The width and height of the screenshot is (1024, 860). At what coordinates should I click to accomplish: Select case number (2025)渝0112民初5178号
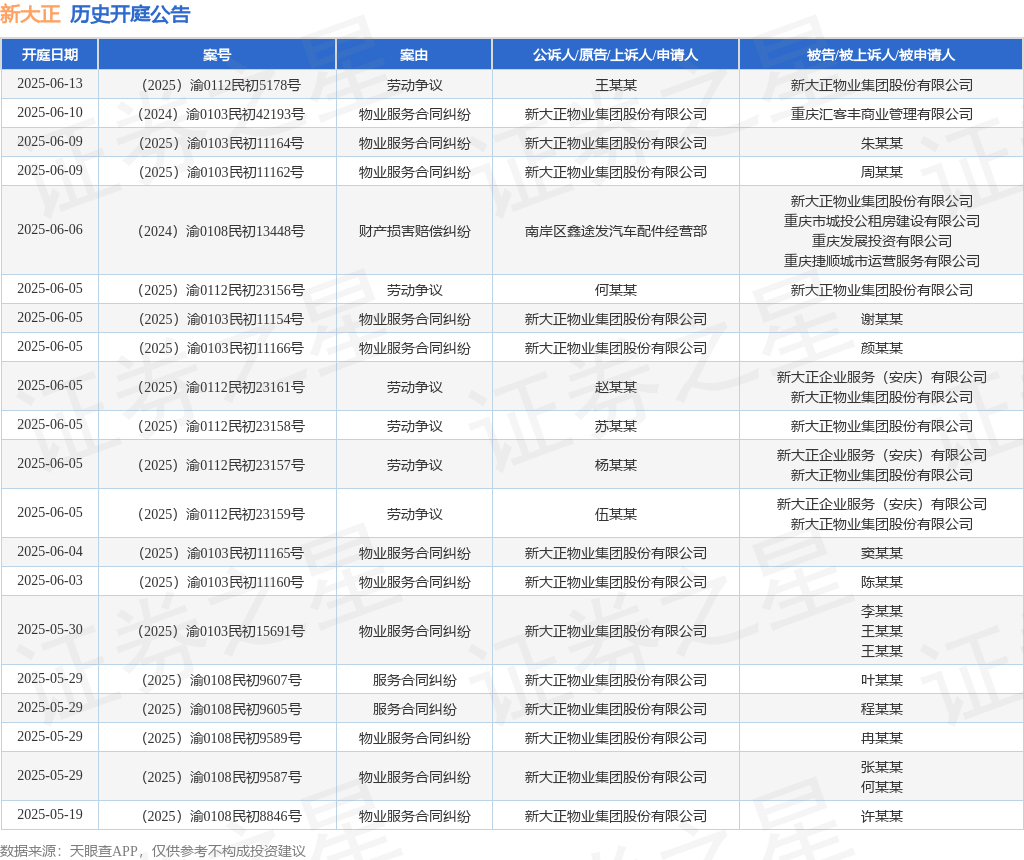(221, 85)
